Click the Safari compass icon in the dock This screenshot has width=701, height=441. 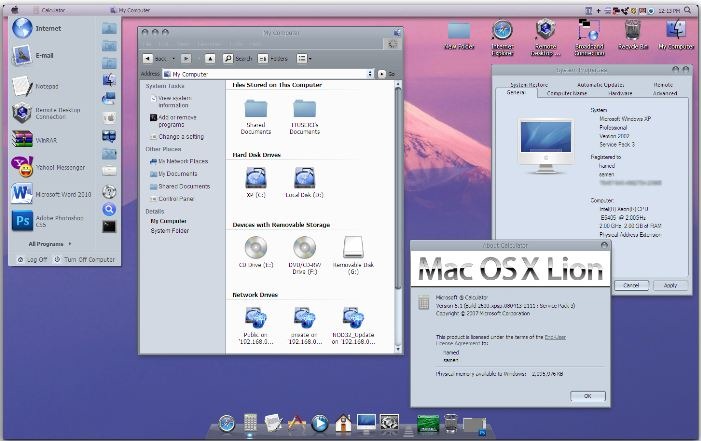[x=227, y=423]
